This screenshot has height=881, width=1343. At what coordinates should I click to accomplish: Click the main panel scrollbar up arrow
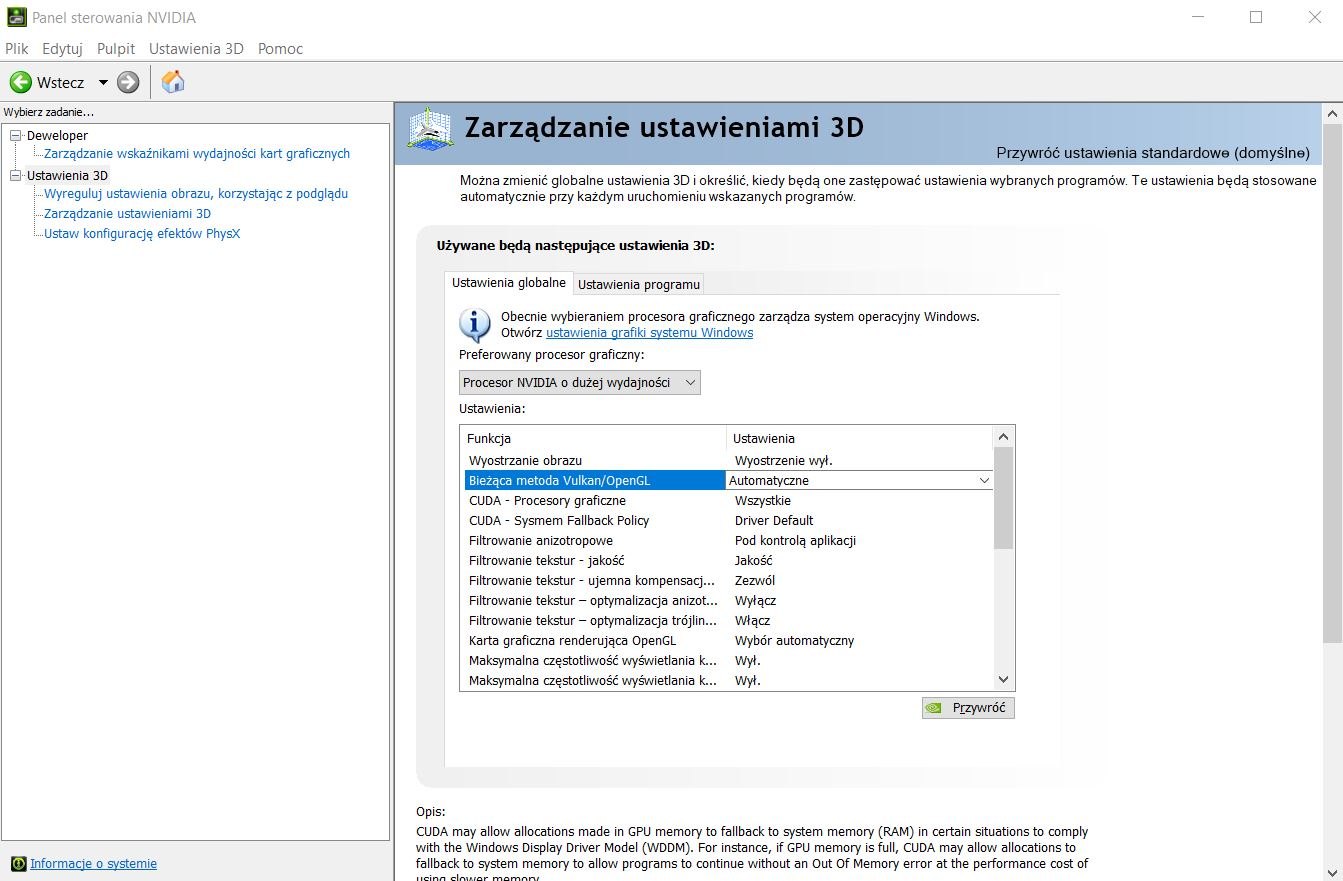pos(1332,113)
